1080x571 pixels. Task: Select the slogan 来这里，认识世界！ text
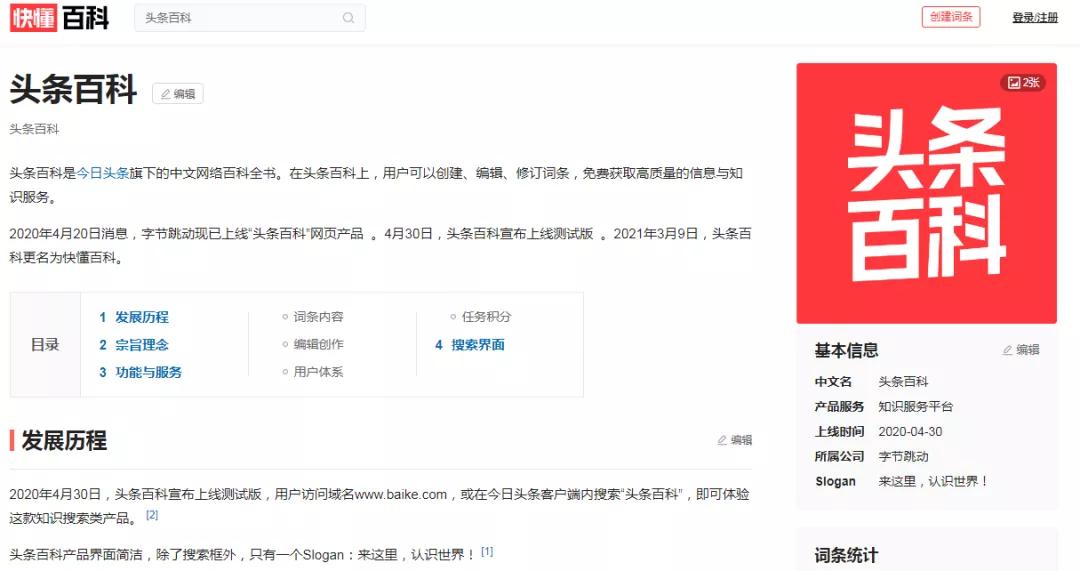tap(934, 481)
